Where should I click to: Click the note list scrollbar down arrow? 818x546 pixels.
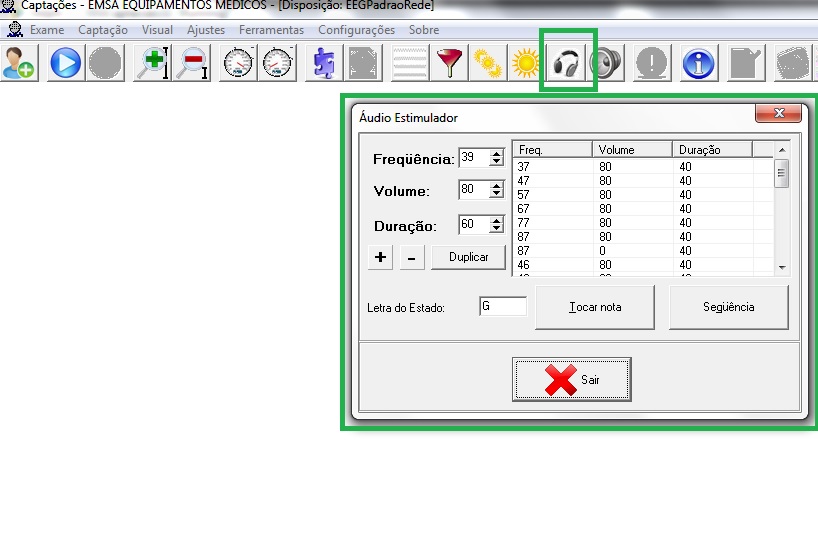pos(782,268)
